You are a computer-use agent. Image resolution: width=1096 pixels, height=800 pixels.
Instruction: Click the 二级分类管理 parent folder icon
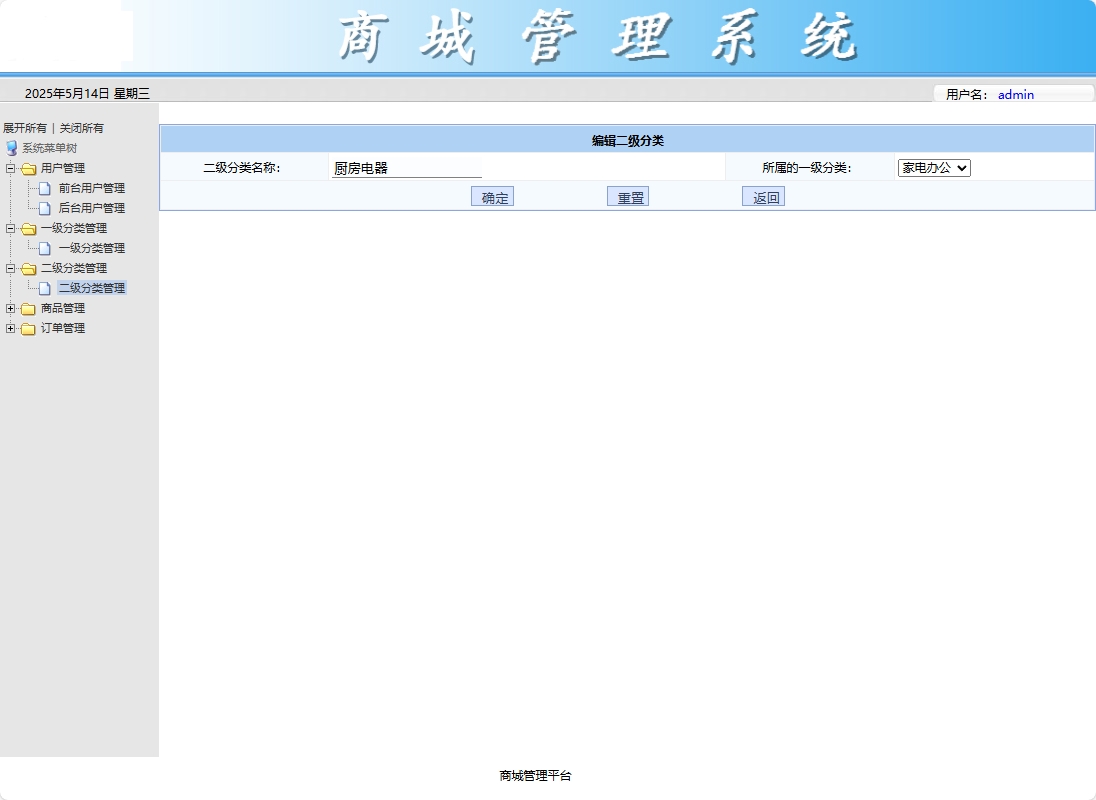click(x=27, y=268)
